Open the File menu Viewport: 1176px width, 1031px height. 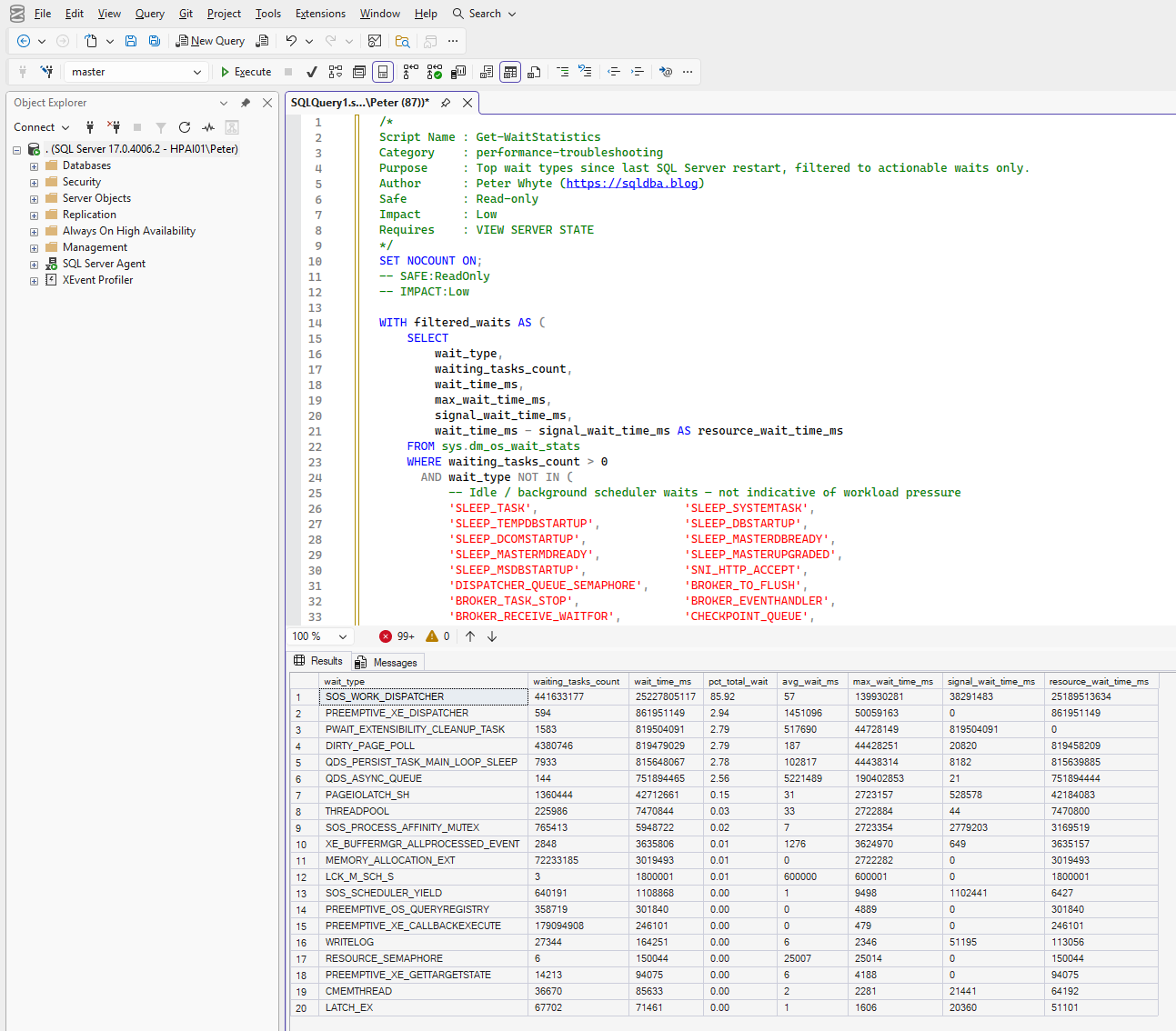coord(43,14)
